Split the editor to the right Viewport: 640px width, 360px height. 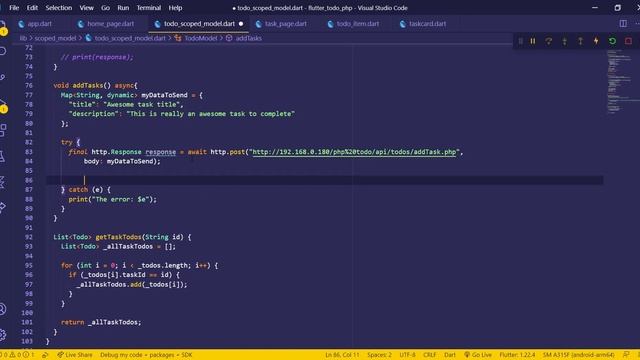pos(623,24)
